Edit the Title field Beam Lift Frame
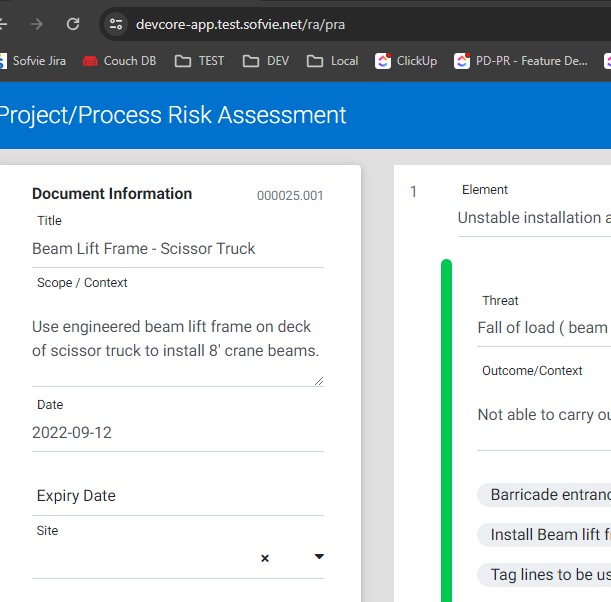 178,249
